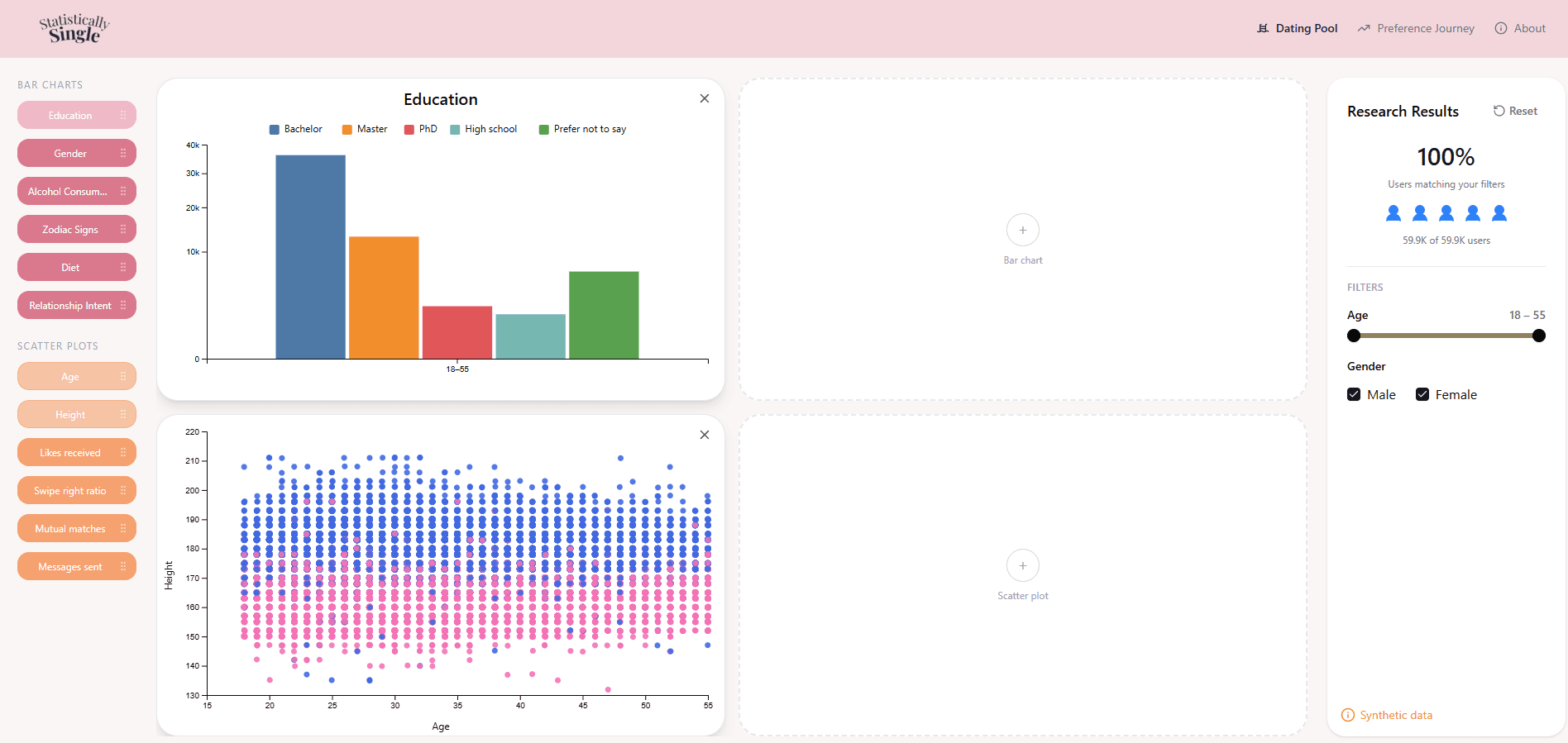Grab the drag handle on Education chip

point(123,115)
